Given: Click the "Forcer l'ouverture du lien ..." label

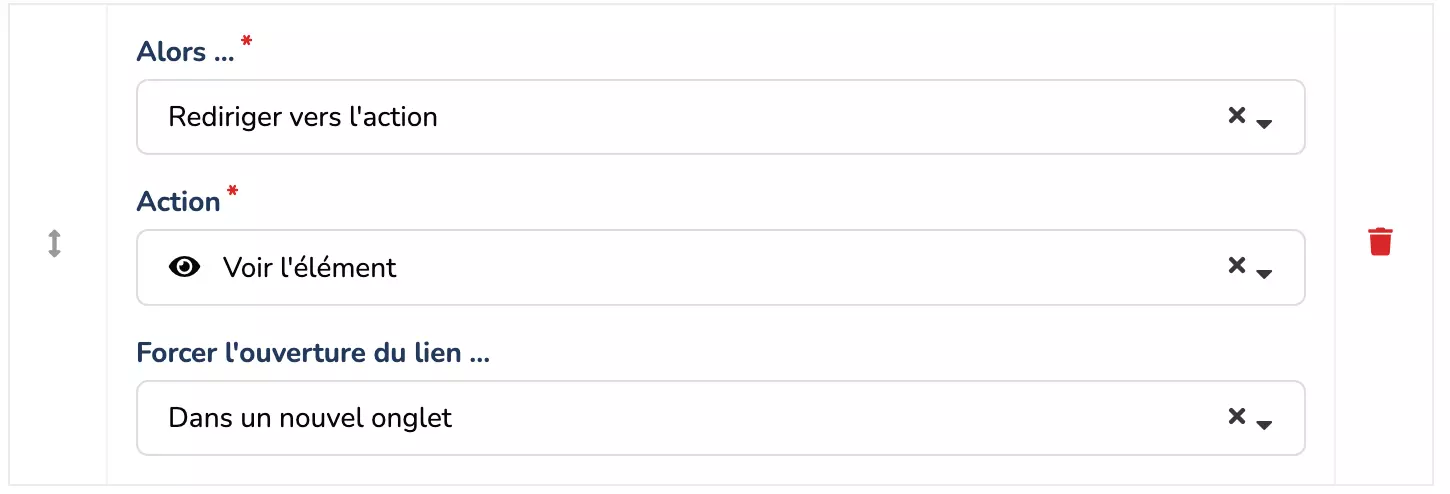Looking at the screenshot, I should click(313, 352).
